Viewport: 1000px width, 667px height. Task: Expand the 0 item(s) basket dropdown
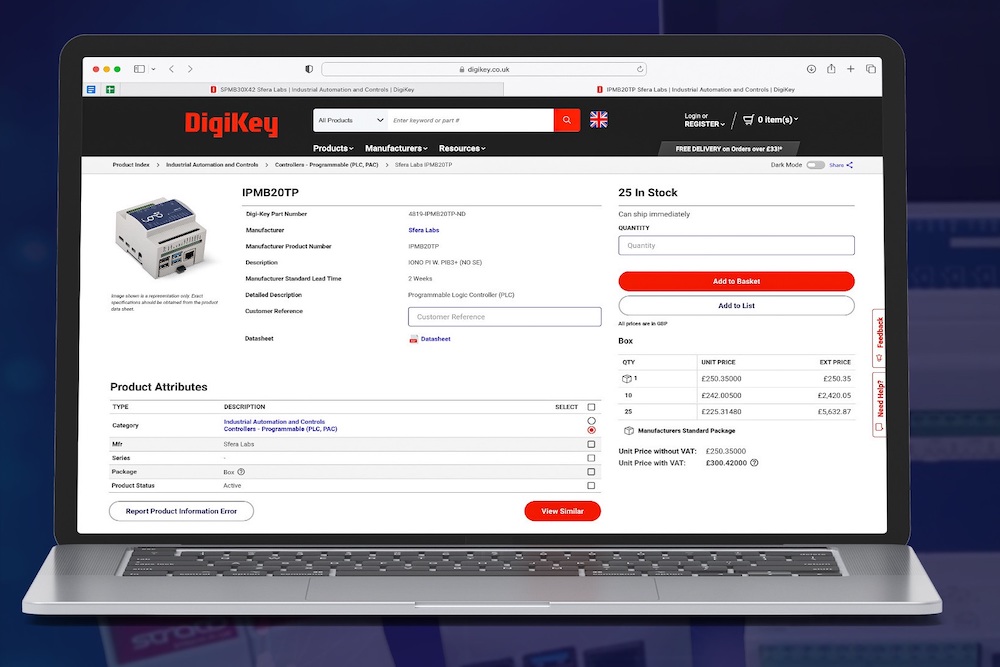(778, 119)
